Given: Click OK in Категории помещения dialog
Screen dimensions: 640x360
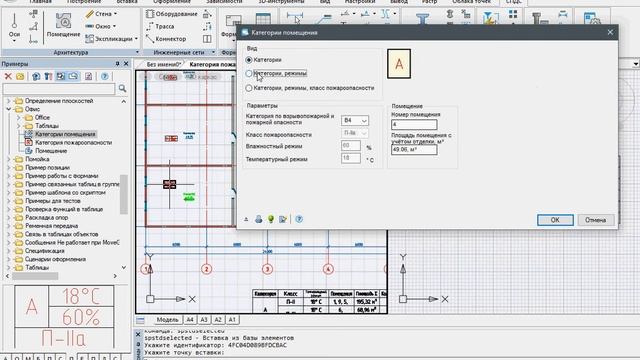Looking at the screenshot, I should 555,220.
